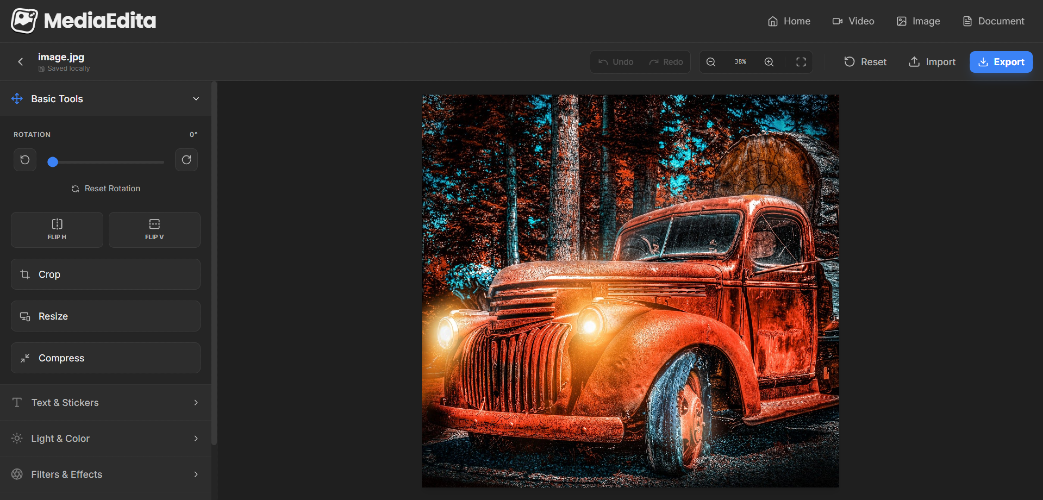The image size is (1043, 500).
Task: Click the rotation slider handle
Action: click(53, 161)
